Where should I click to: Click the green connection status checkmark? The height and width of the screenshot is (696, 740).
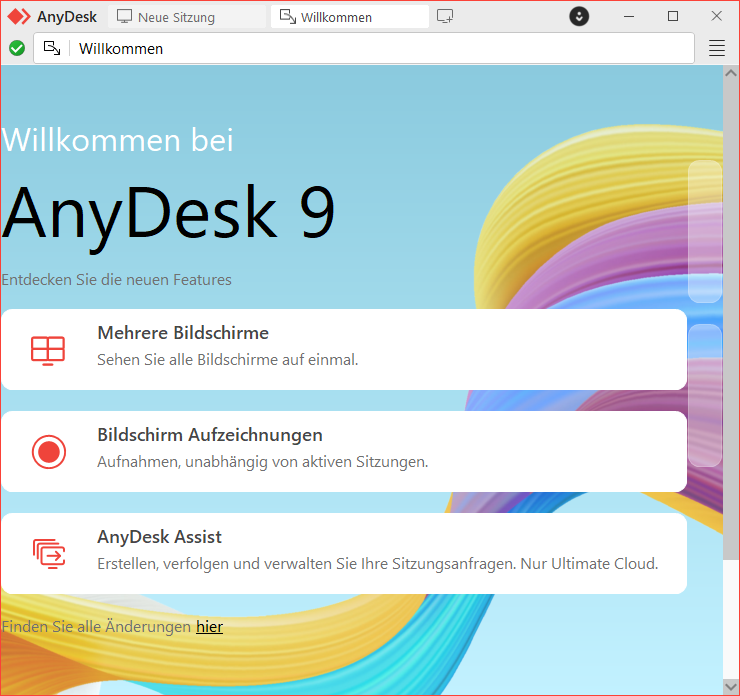pyautogui.click(x=17, y=48)
